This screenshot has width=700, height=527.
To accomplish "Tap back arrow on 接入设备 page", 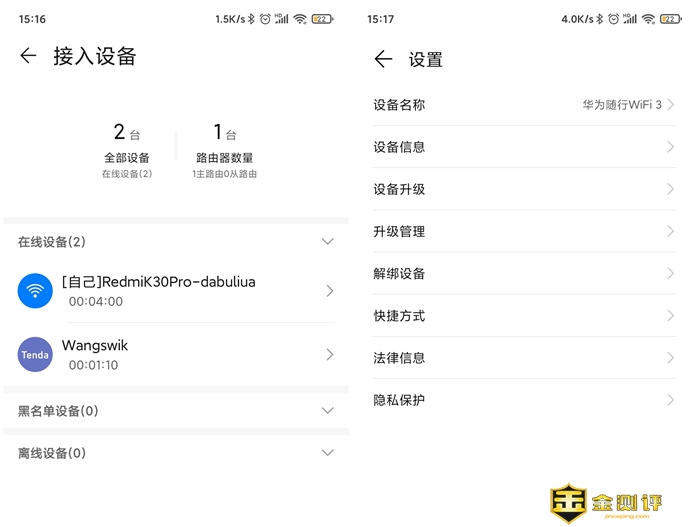I will click(x=28, y=56).
